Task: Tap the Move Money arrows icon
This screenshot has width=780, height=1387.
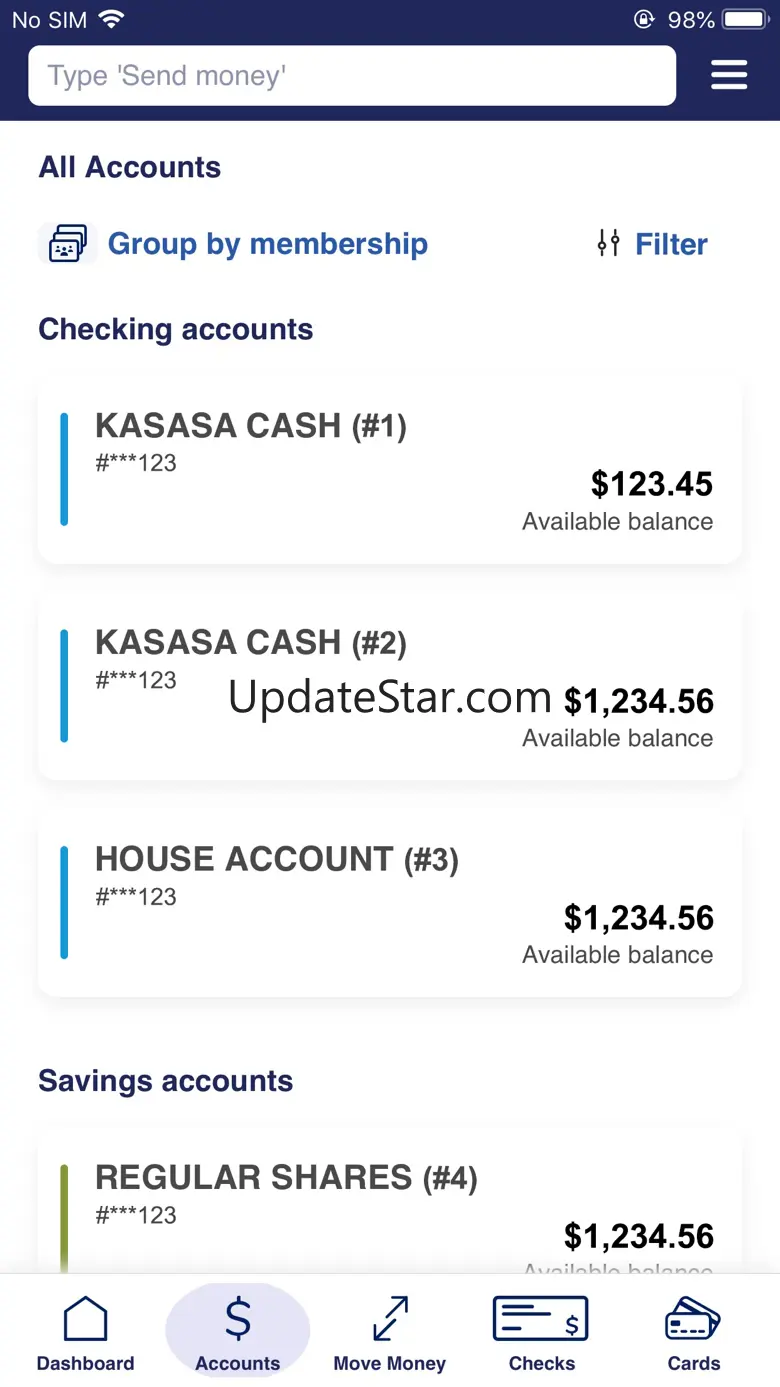Action: 390,1319
